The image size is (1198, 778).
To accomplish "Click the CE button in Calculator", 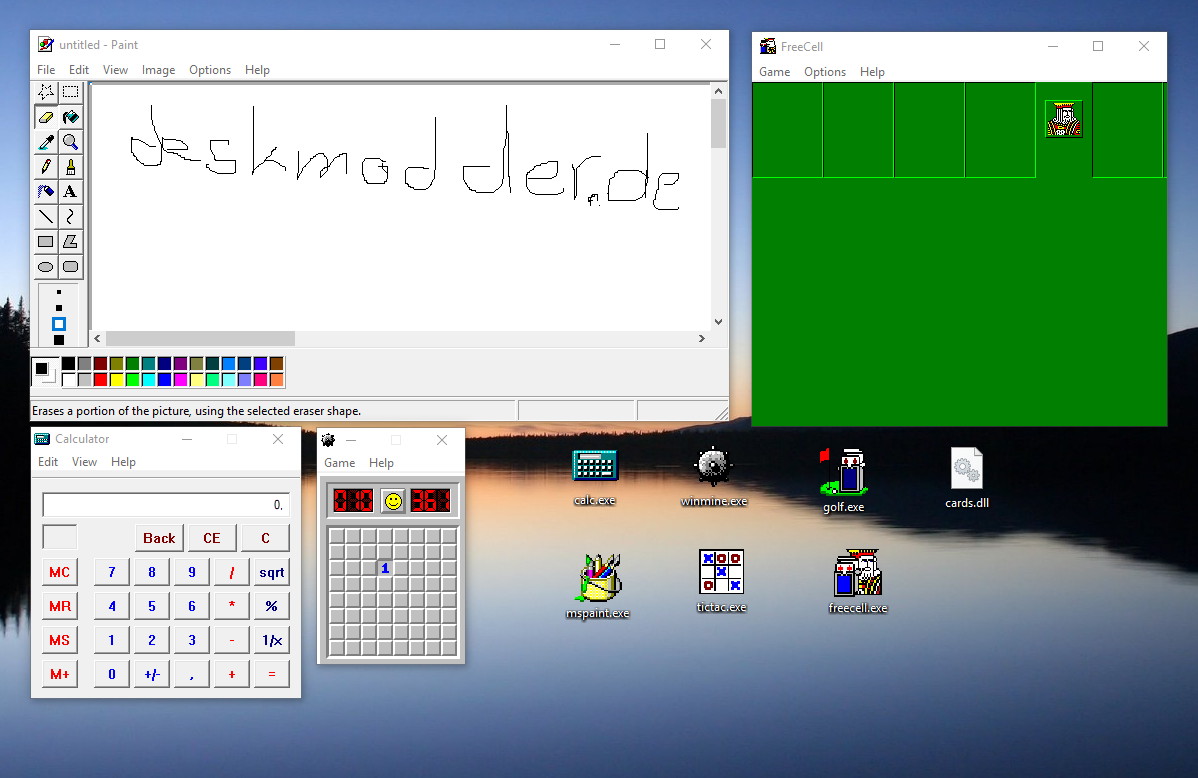I will pos(212,538).
